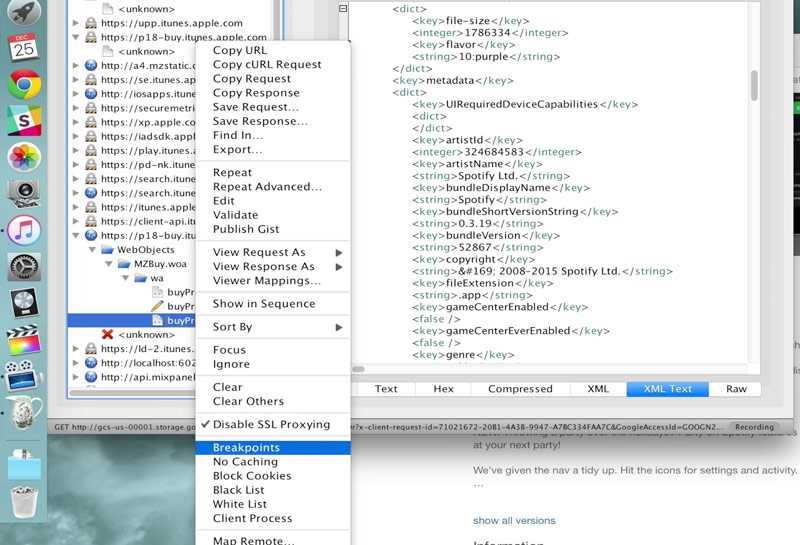Expand the http://a4.mzstatic host node
Image resolution: width=800 pixels, height=545 pixels.
click(x=76, y=65)
